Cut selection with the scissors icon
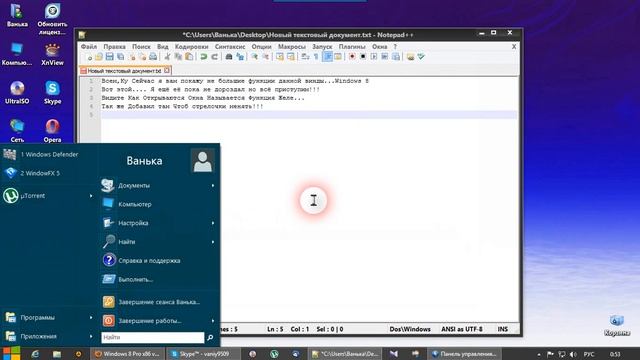Screen dimensions: 640x360 pyautogui.click(x=167, y=57)
